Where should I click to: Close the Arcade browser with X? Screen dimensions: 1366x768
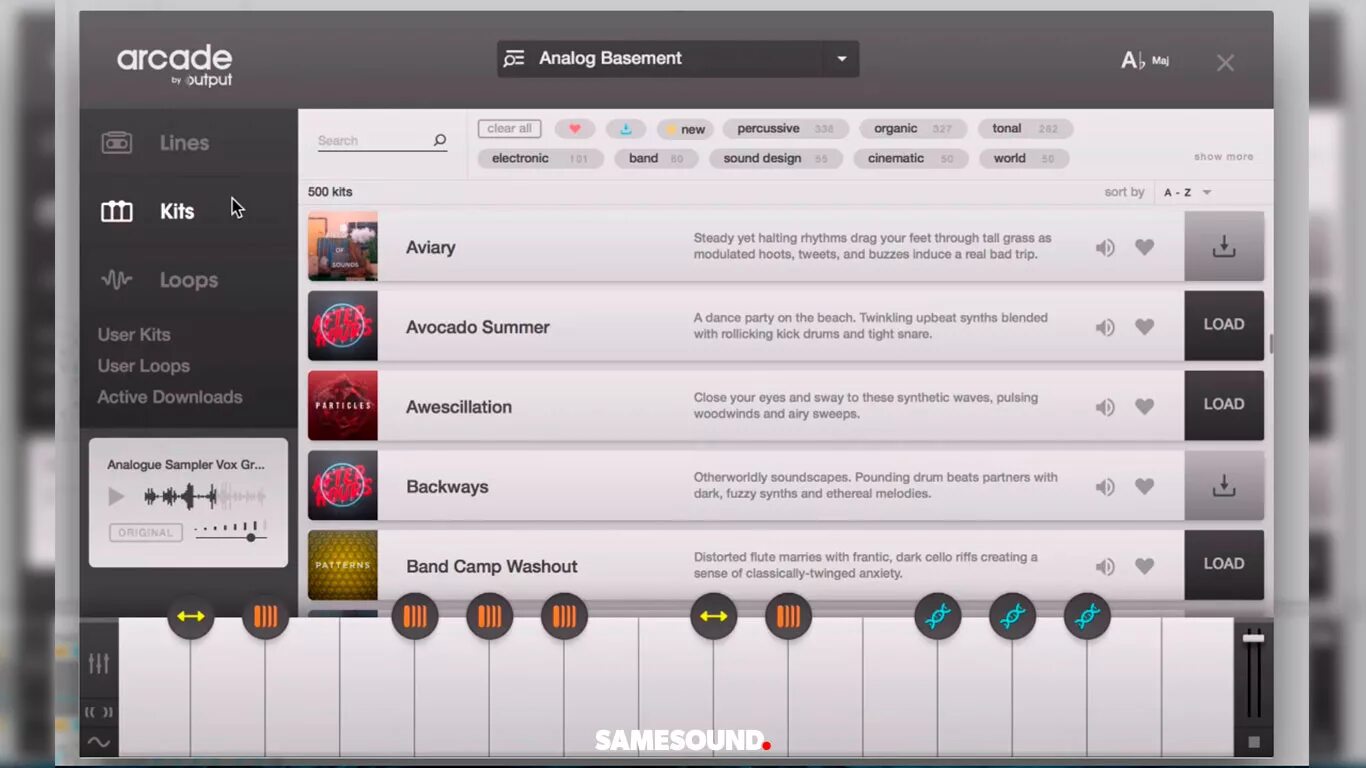click(x=1225, y=63)
